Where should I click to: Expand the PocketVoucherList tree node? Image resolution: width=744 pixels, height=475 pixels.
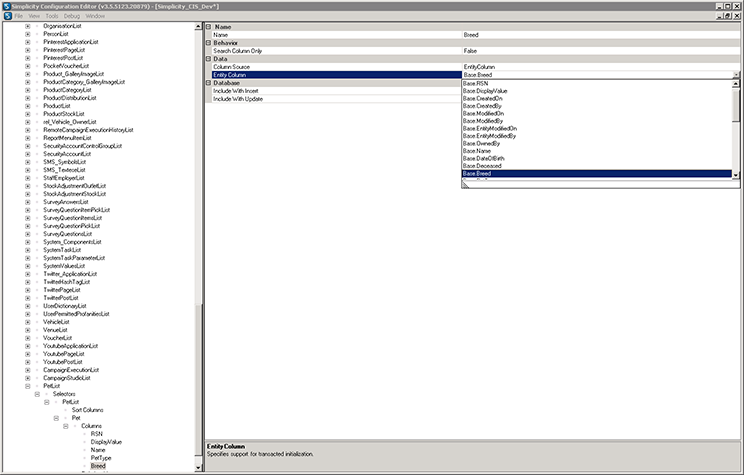tap(28, 66)
